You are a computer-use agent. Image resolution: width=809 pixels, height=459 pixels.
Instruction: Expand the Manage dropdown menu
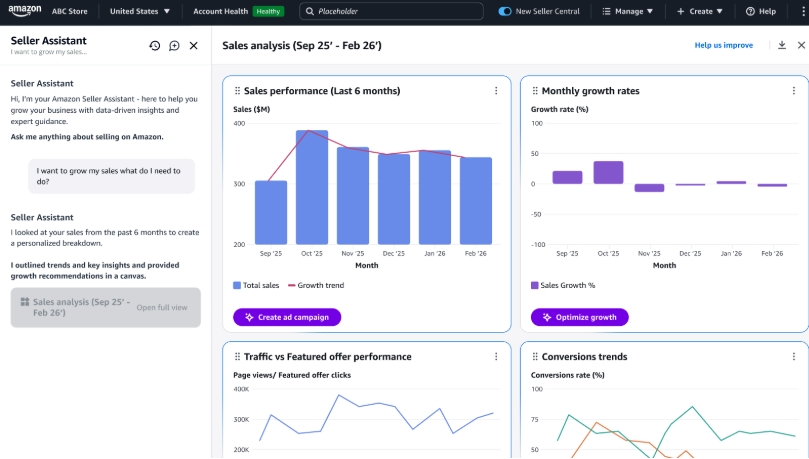[628, 11]
